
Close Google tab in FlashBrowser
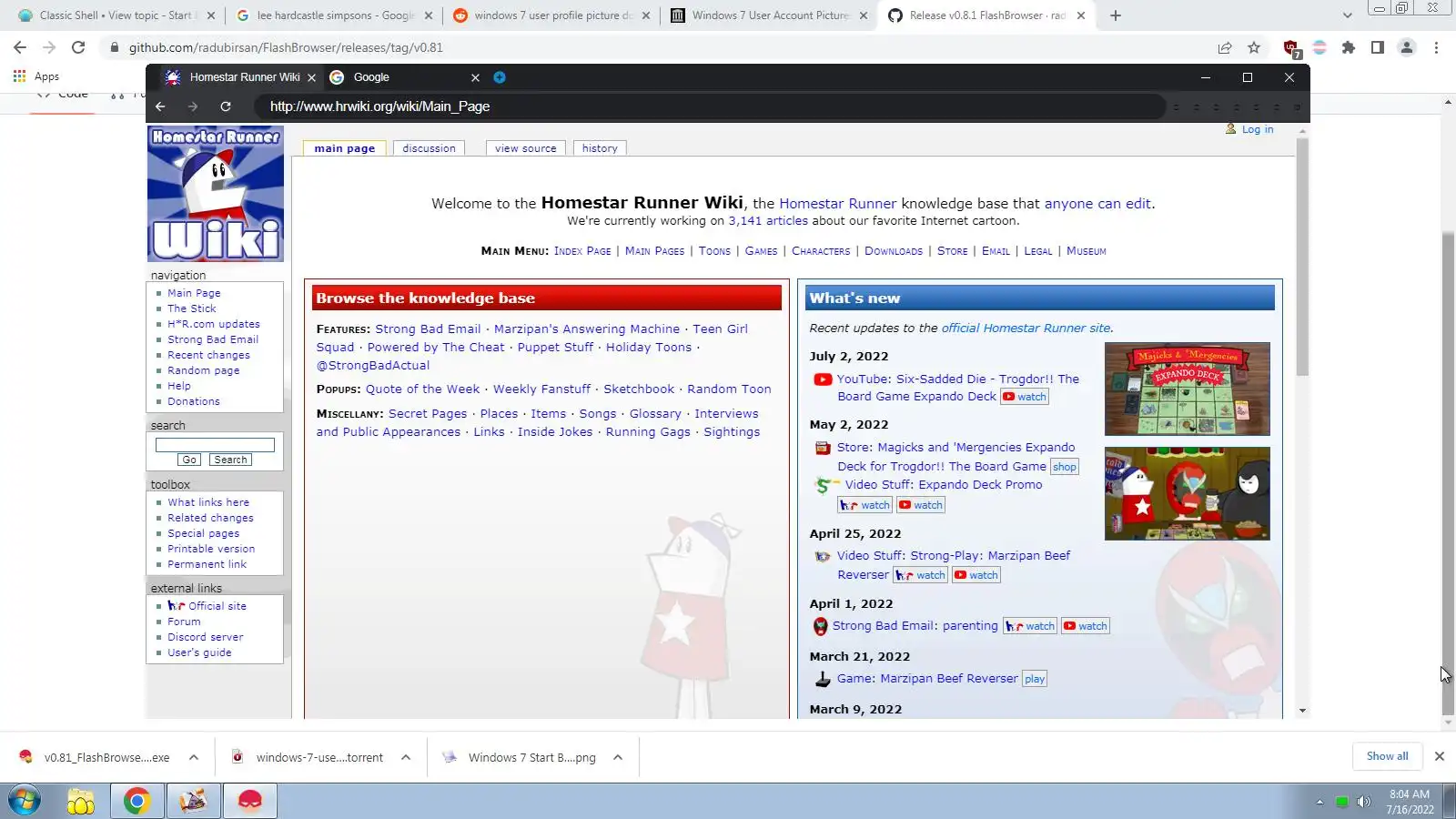pos(475,77)
